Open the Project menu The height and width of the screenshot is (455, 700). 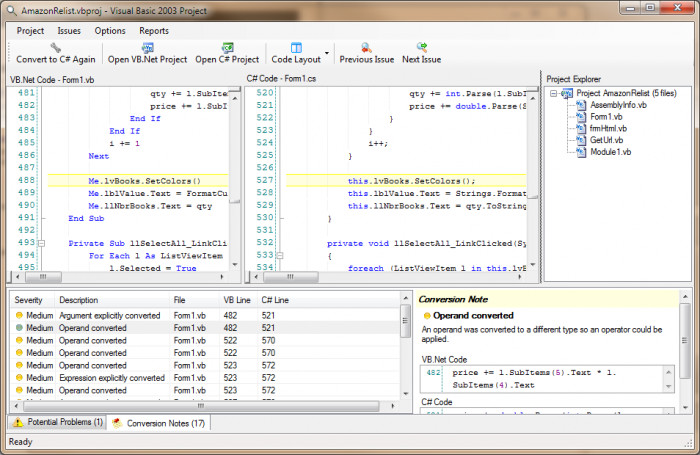[x=30, y=31]
